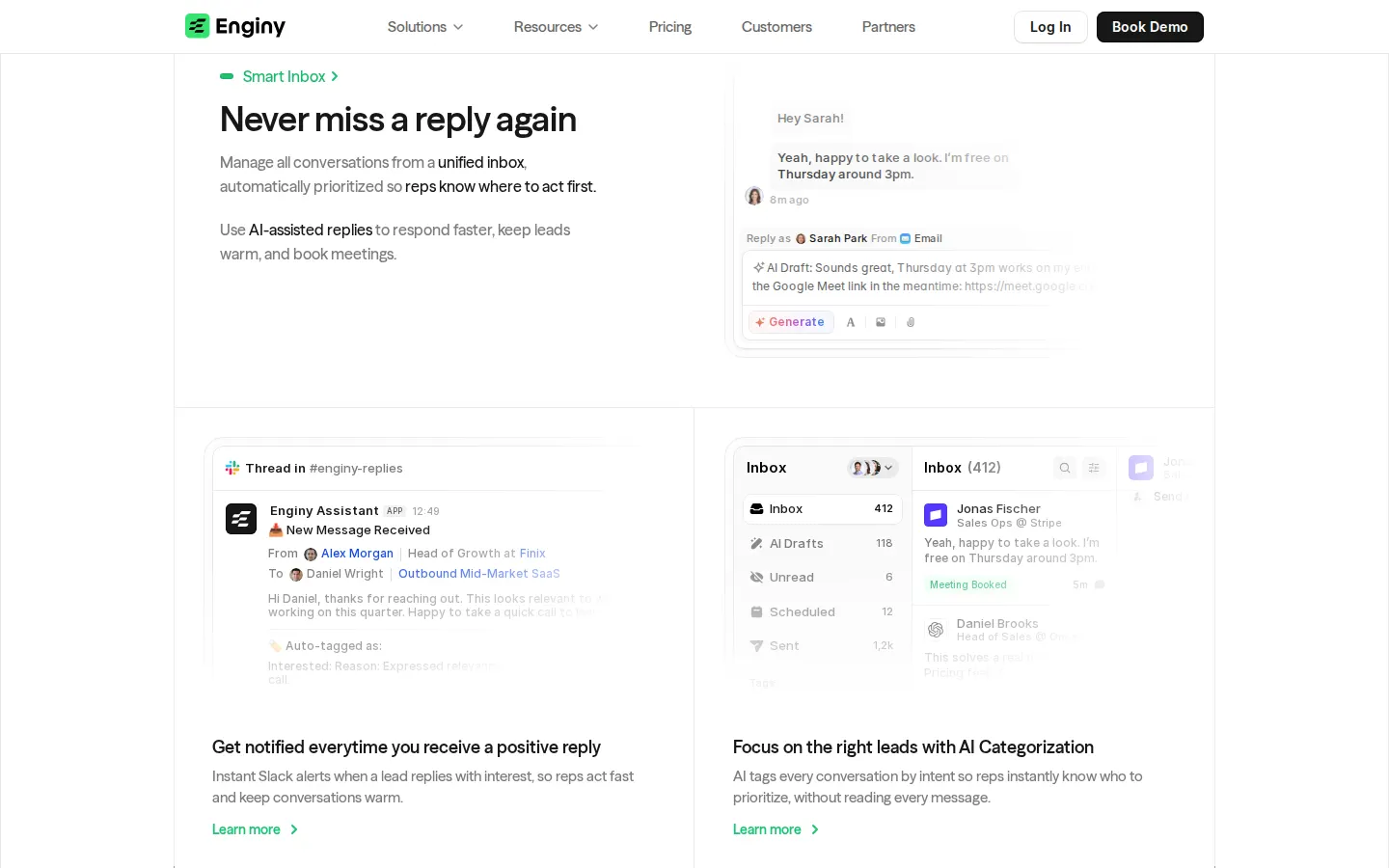Click the Generate AI reply button
This screenshot has height=868, width=1389.
[x=791, y=322]
